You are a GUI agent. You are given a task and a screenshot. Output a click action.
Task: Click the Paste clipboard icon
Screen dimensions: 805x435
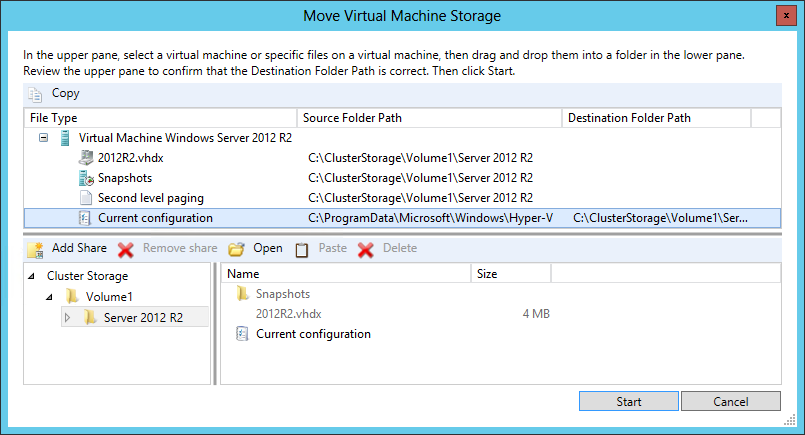[302, 250]
